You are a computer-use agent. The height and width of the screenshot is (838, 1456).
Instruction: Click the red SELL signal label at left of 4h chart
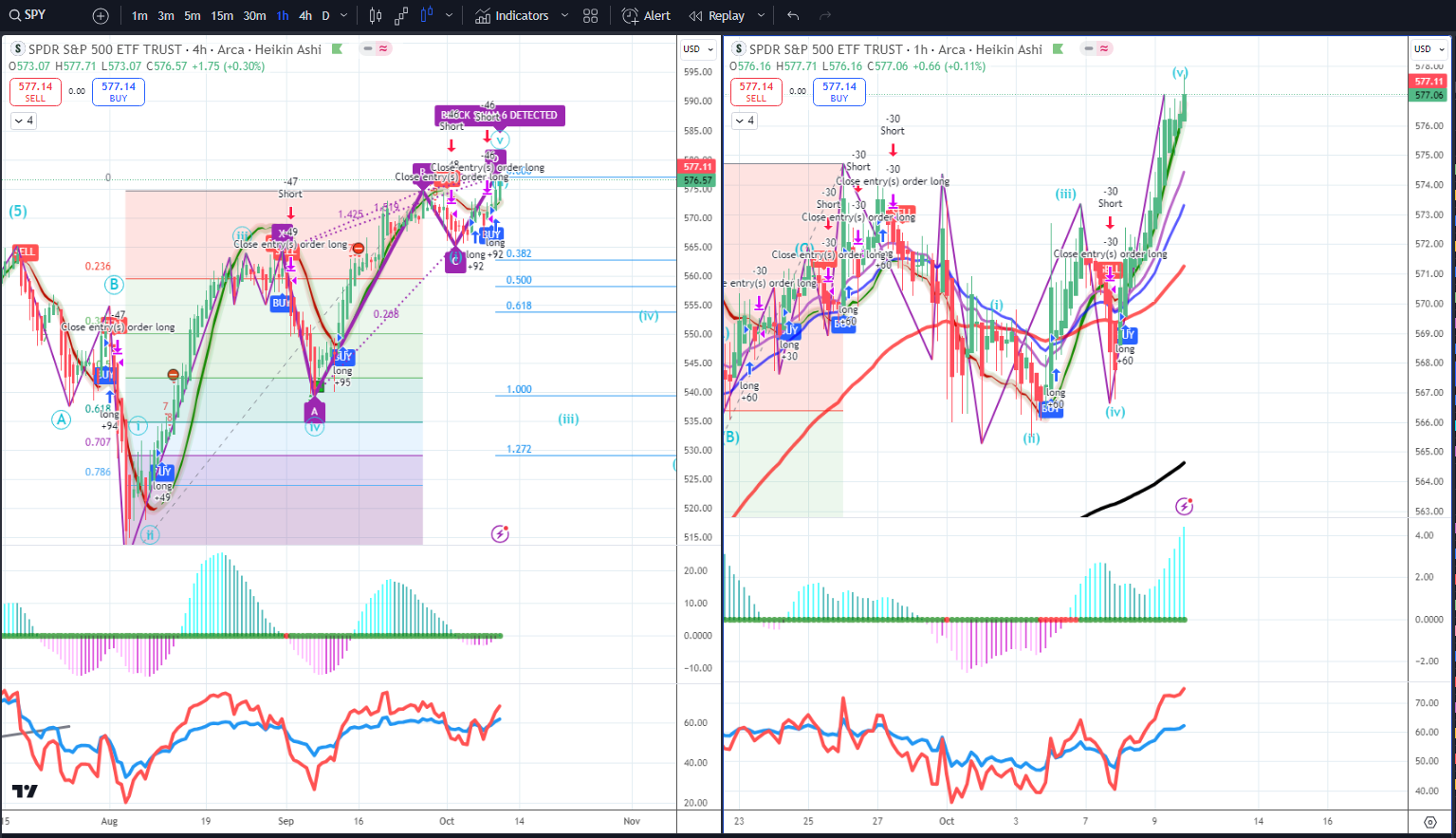coord(25,252)
